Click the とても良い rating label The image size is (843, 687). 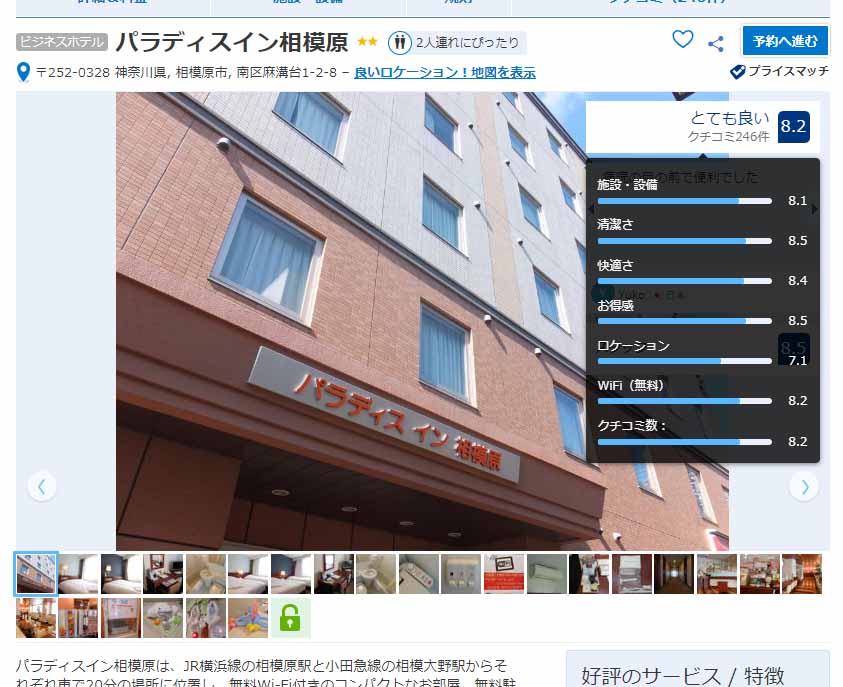[730, 118]
